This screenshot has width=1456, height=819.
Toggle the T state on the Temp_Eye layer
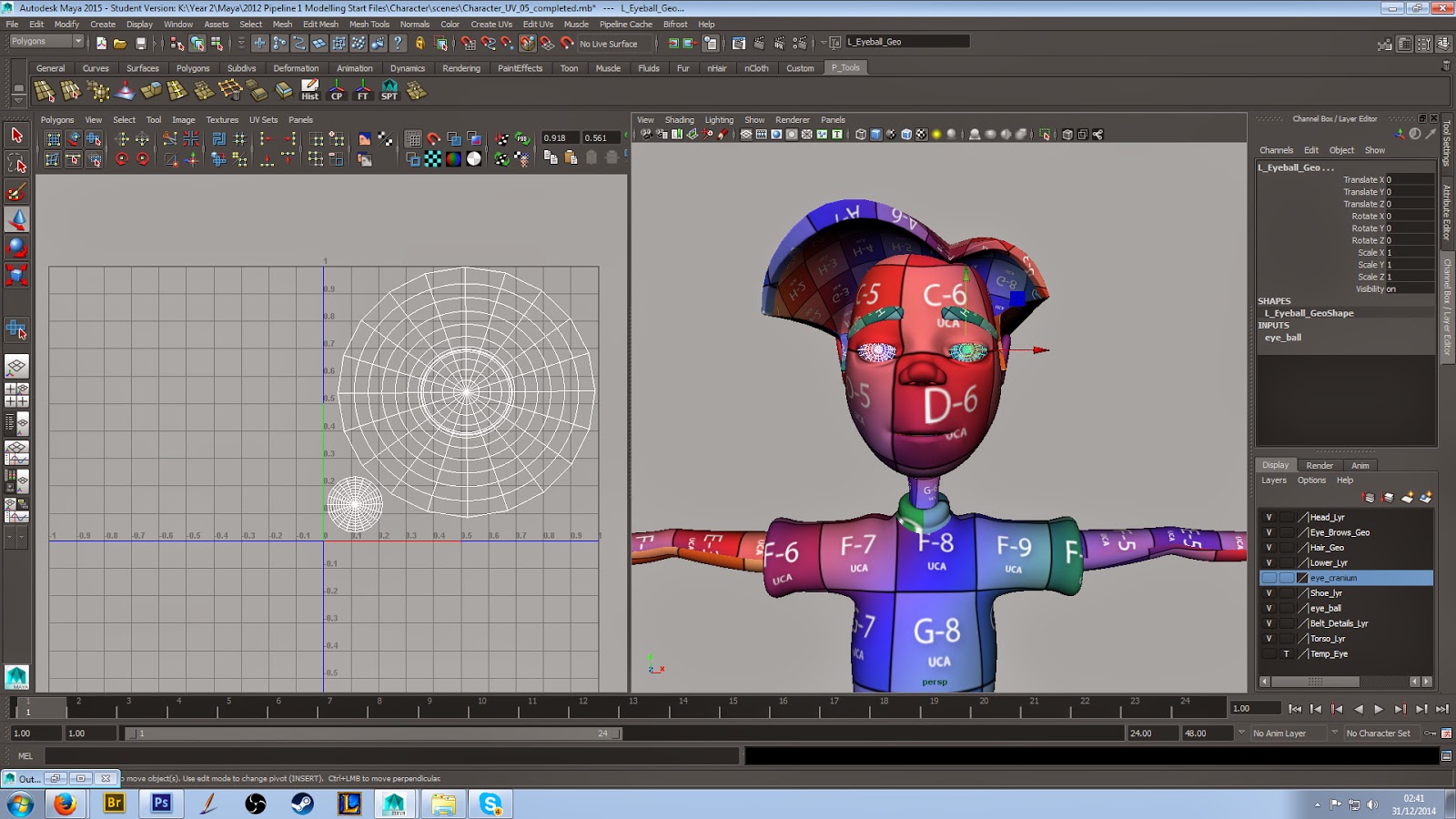1288,653
